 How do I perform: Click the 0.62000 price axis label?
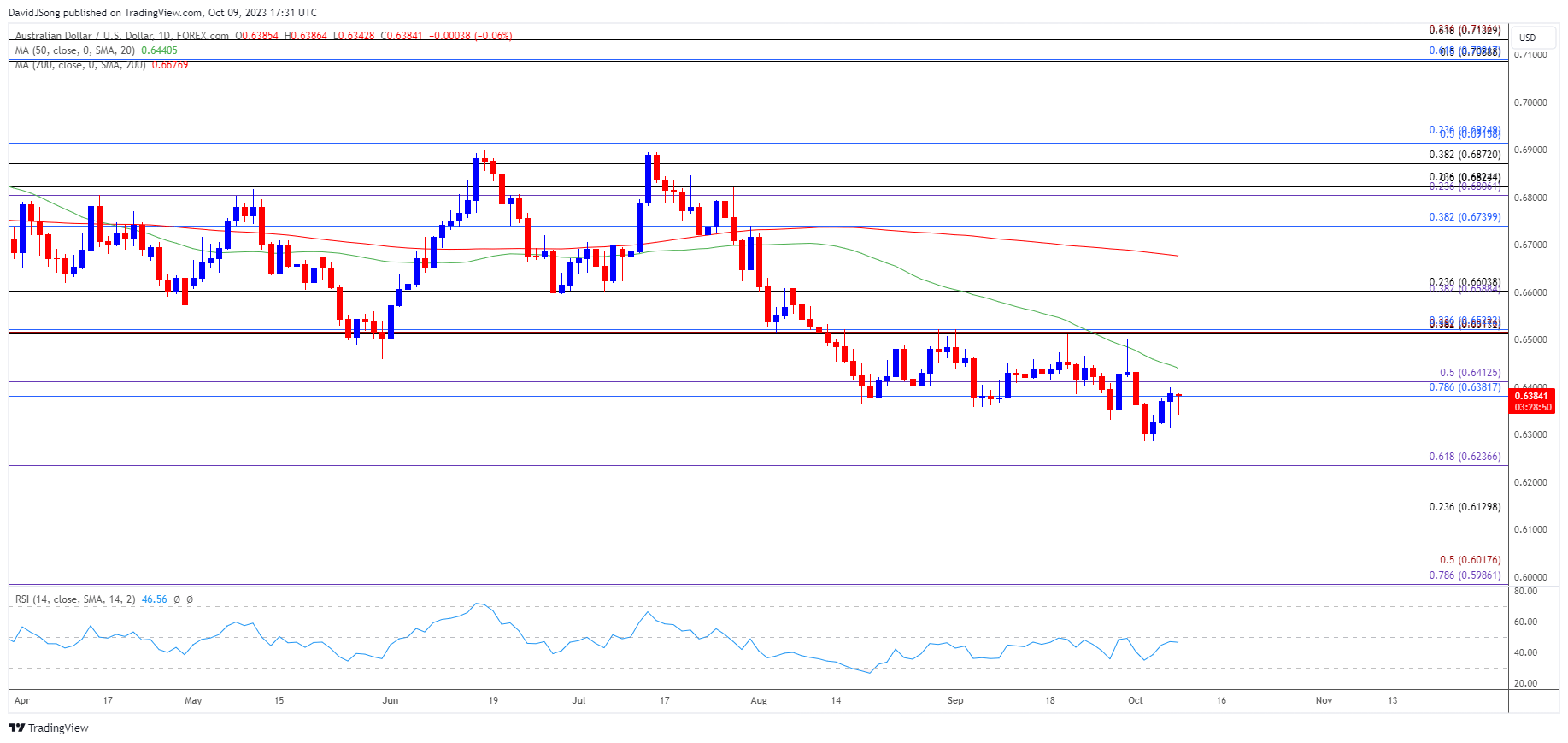[x=1530, y=482]
